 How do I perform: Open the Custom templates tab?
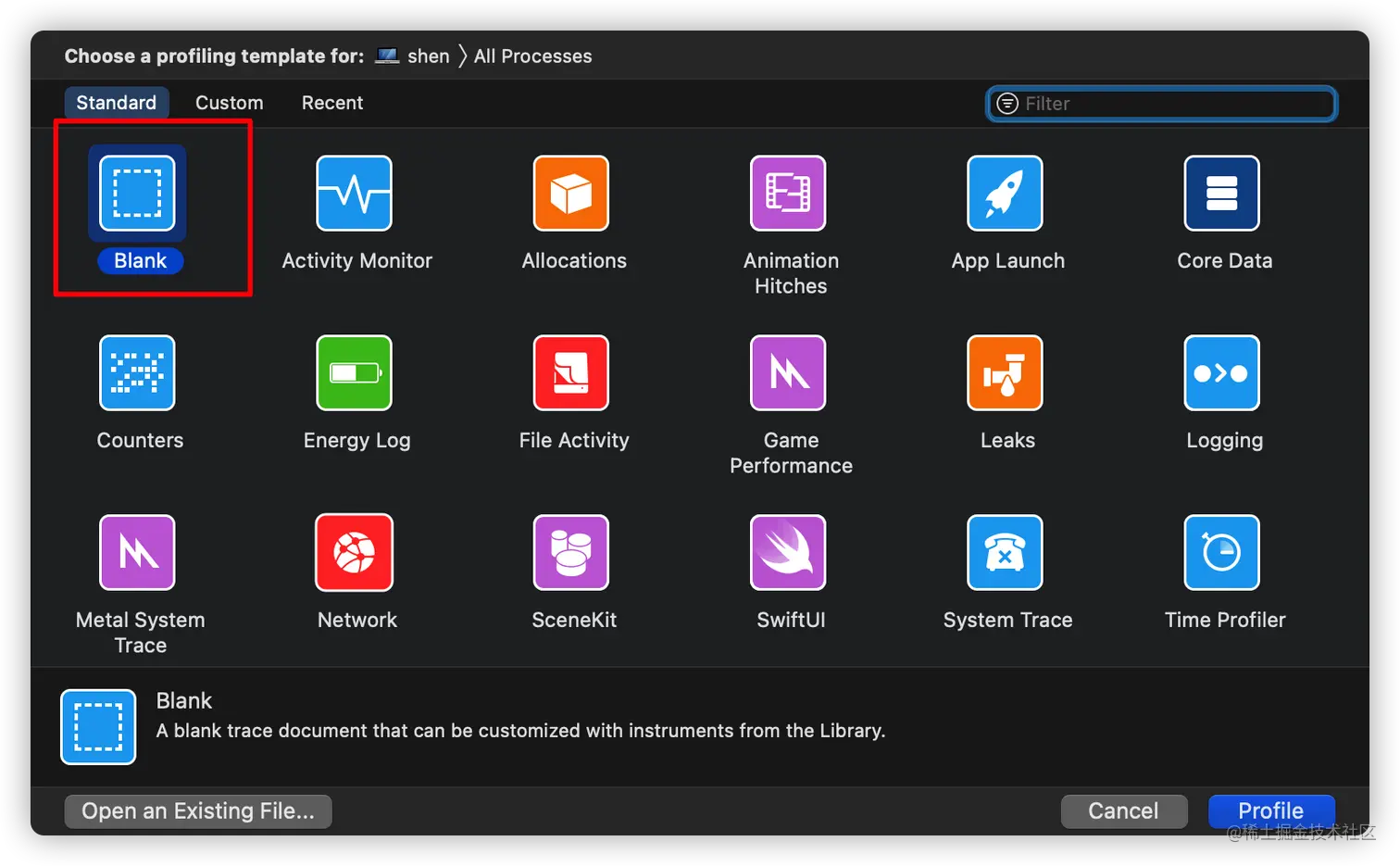point(230,103)
